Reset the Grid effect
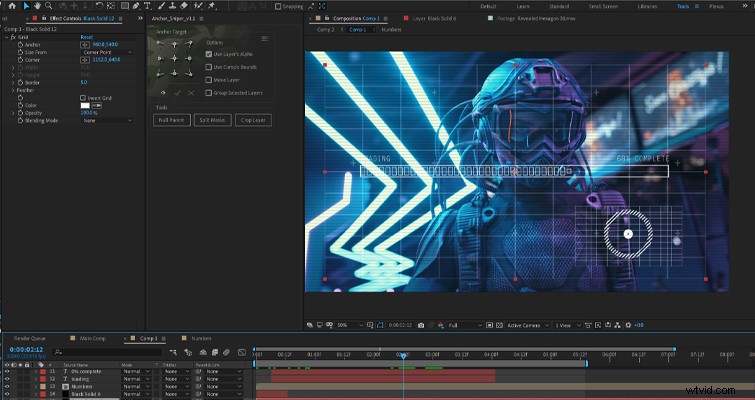Image resolution: width=755 pixels, height=400 pixels. (87, 37)
